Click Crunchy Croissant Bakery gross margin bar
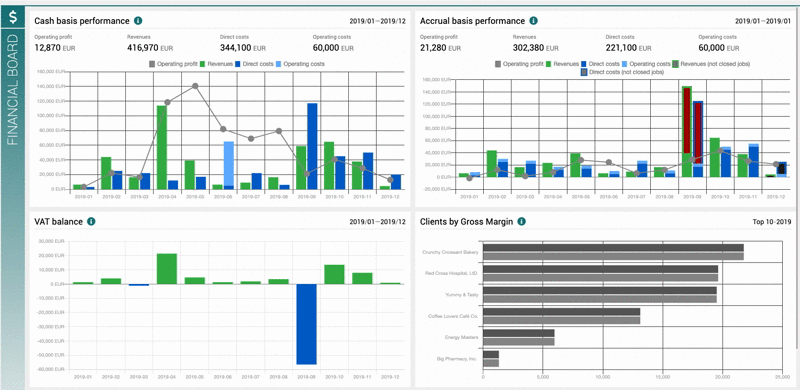800x390 pixels. [x=613, y=252]
